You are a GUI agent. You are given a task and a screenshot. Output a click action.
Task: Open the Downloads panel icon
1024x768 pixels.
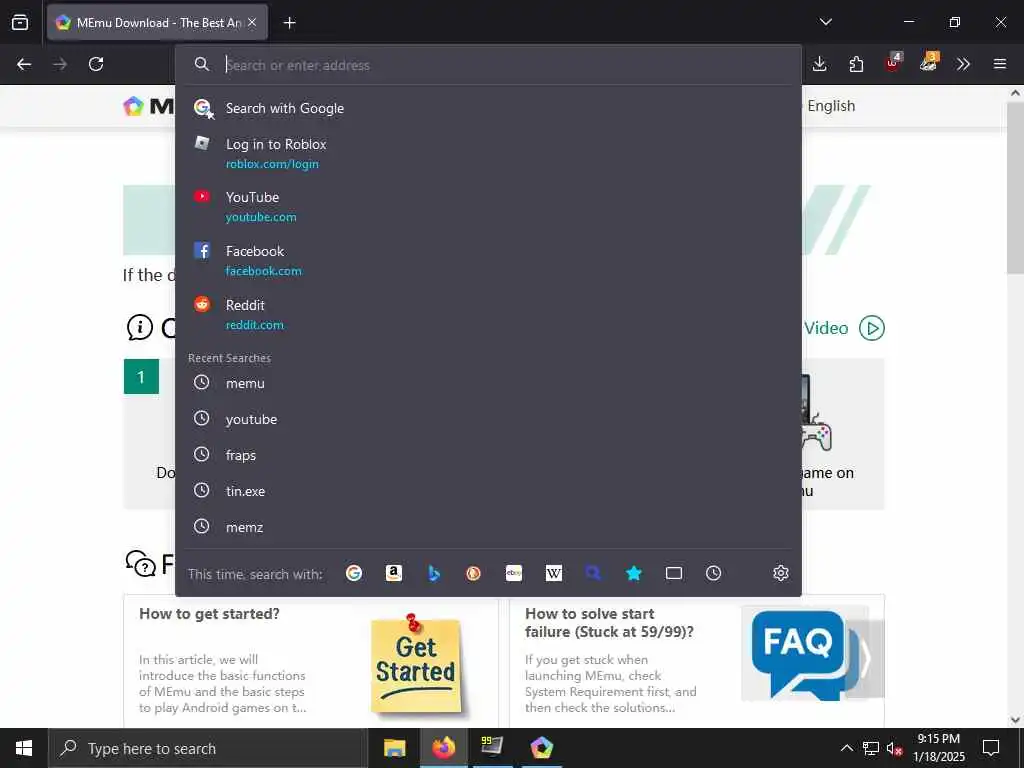pyautogui.click(x=820, y=64)
